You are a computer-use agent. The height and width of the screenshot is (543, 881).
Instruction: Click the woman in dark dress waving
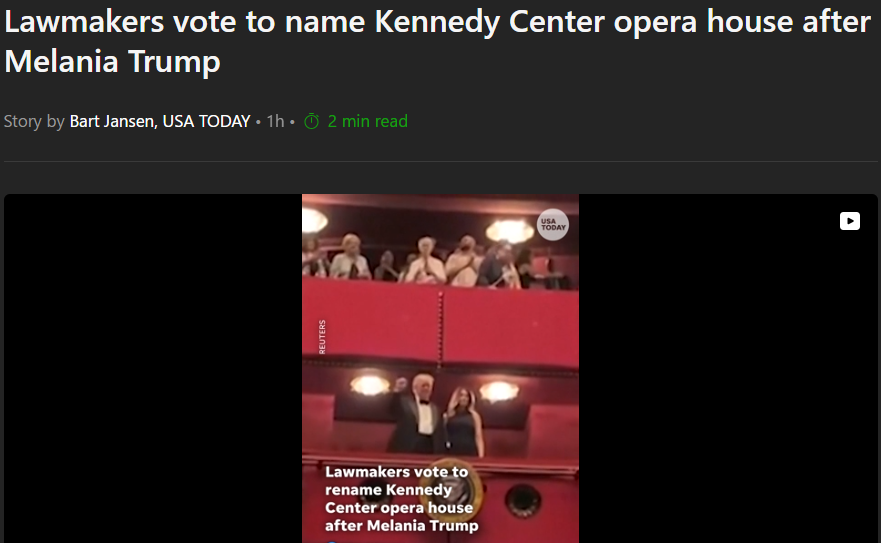point(464,422)
